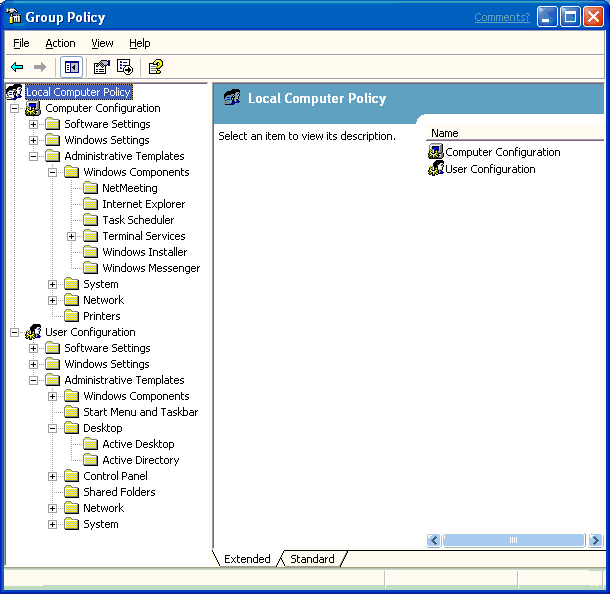Select the Local Computer Policy tree label
The height and width of the screenshot is (594, 610).
[x=79, y=92]
